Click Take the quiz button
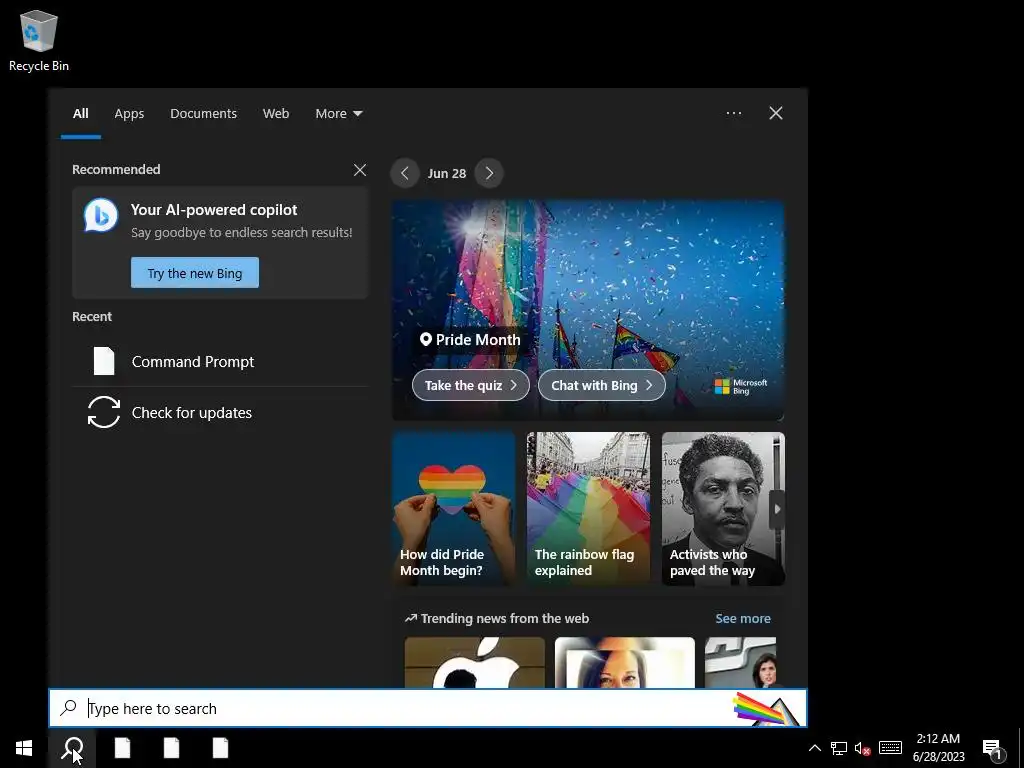The height and width of the screenshot is (768, 1024). [470, 385]
